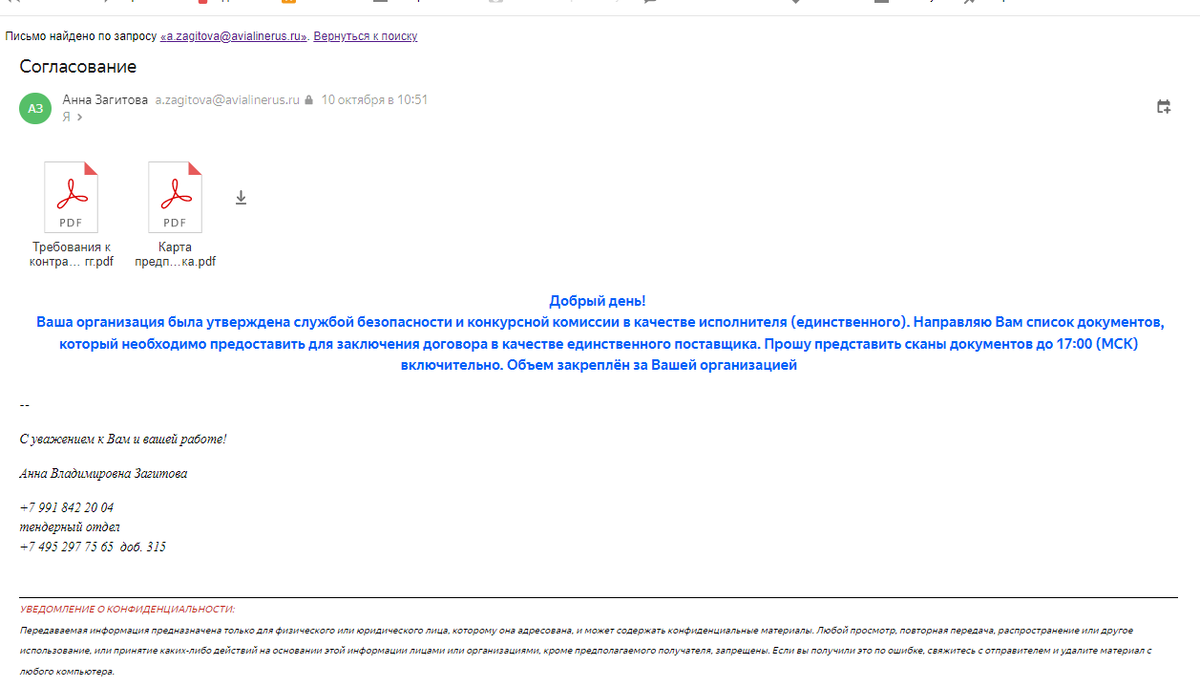
Task: Click the date 10 октября в 10:51
Action: (x=374, y=100)
